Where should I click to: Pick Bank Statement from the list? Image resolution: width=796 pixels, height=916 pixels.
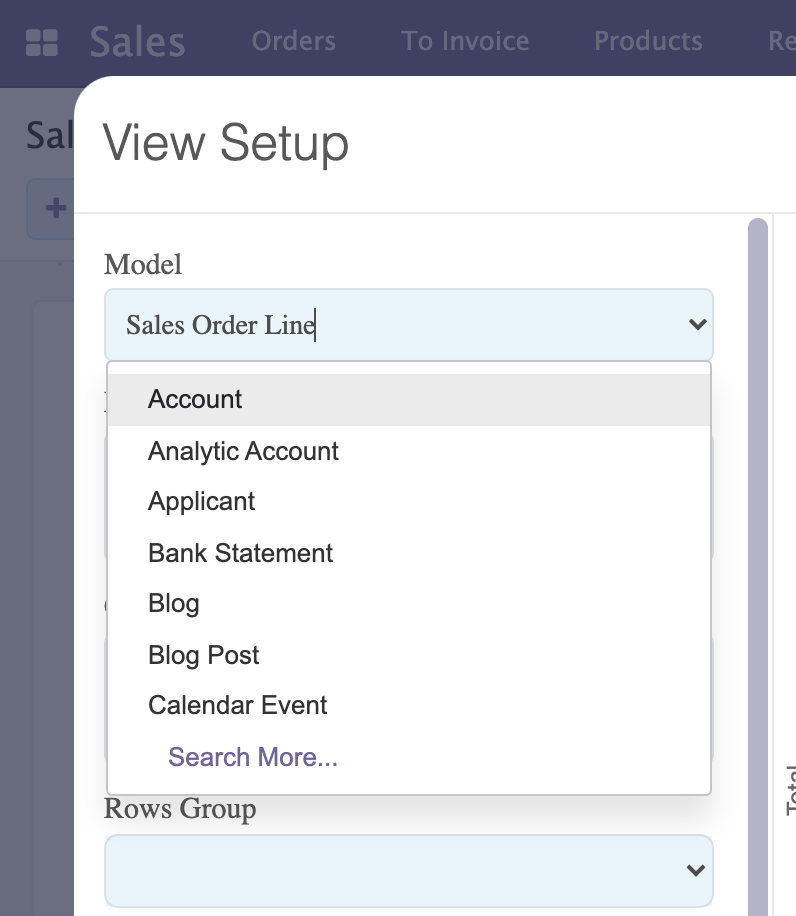coord(409,553)
